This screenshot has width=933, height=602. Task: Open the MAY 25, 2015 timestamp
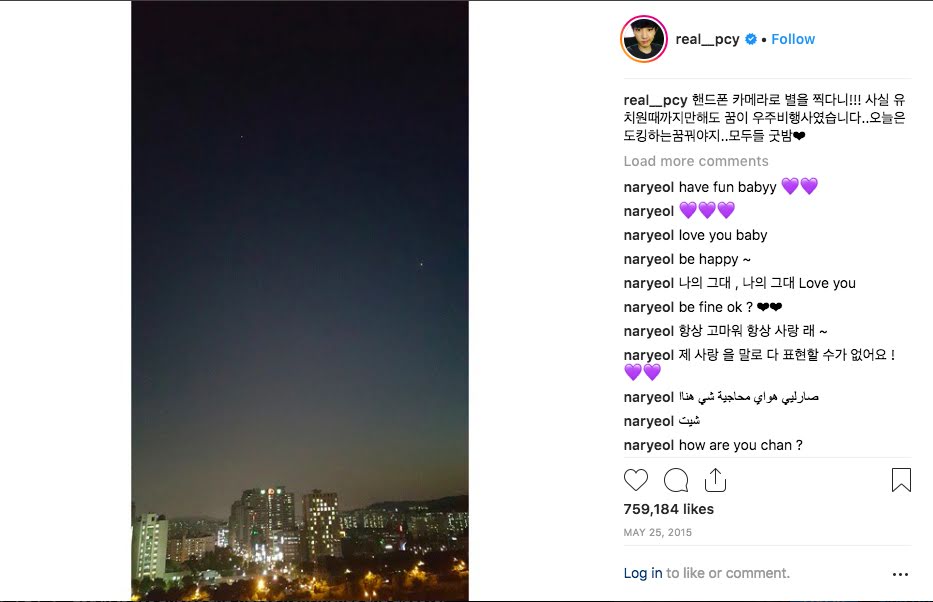click(x=658, y=532)
